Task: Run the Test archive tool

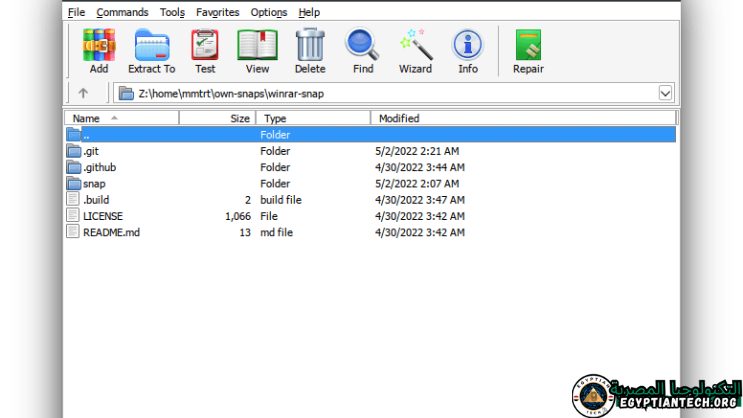Action: click(x=205, y=46)
